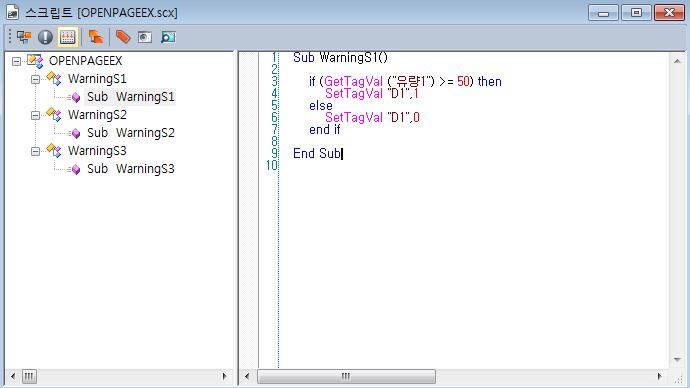Screen dimensions: 690x388
Task: Click the code editor scroll down arrow
Action: coord(677,360)
